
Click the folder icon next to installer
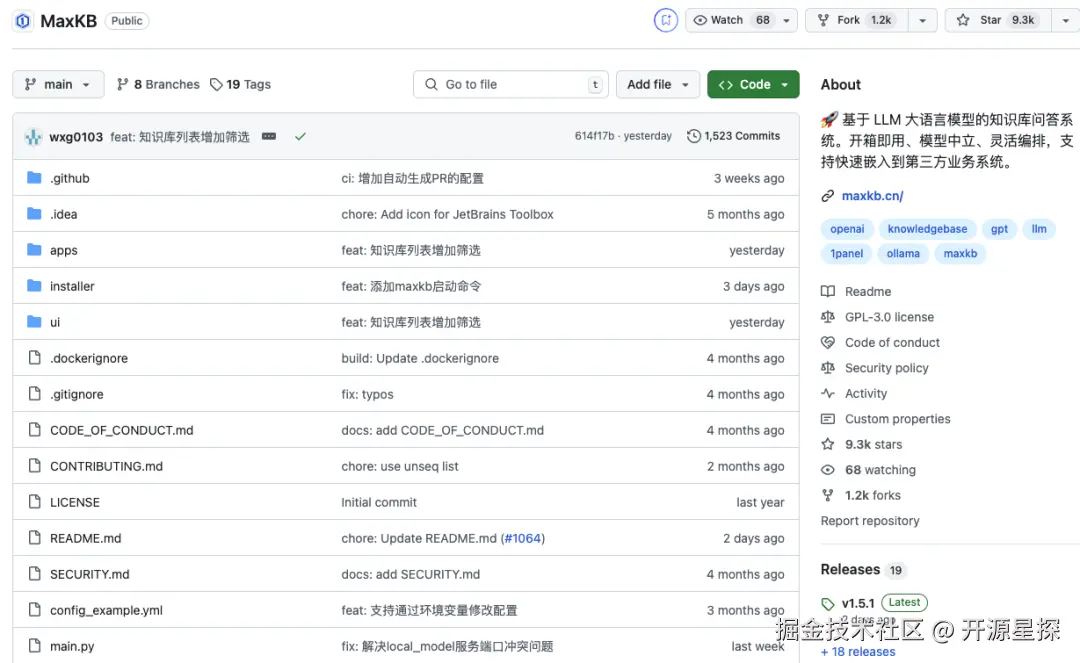(x=34, y=286)
